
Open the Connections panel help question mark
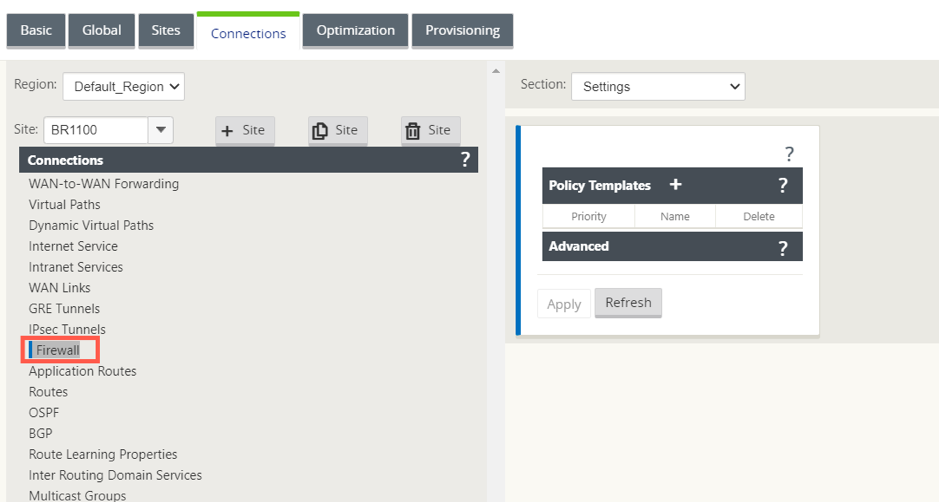tap(465, 160)
